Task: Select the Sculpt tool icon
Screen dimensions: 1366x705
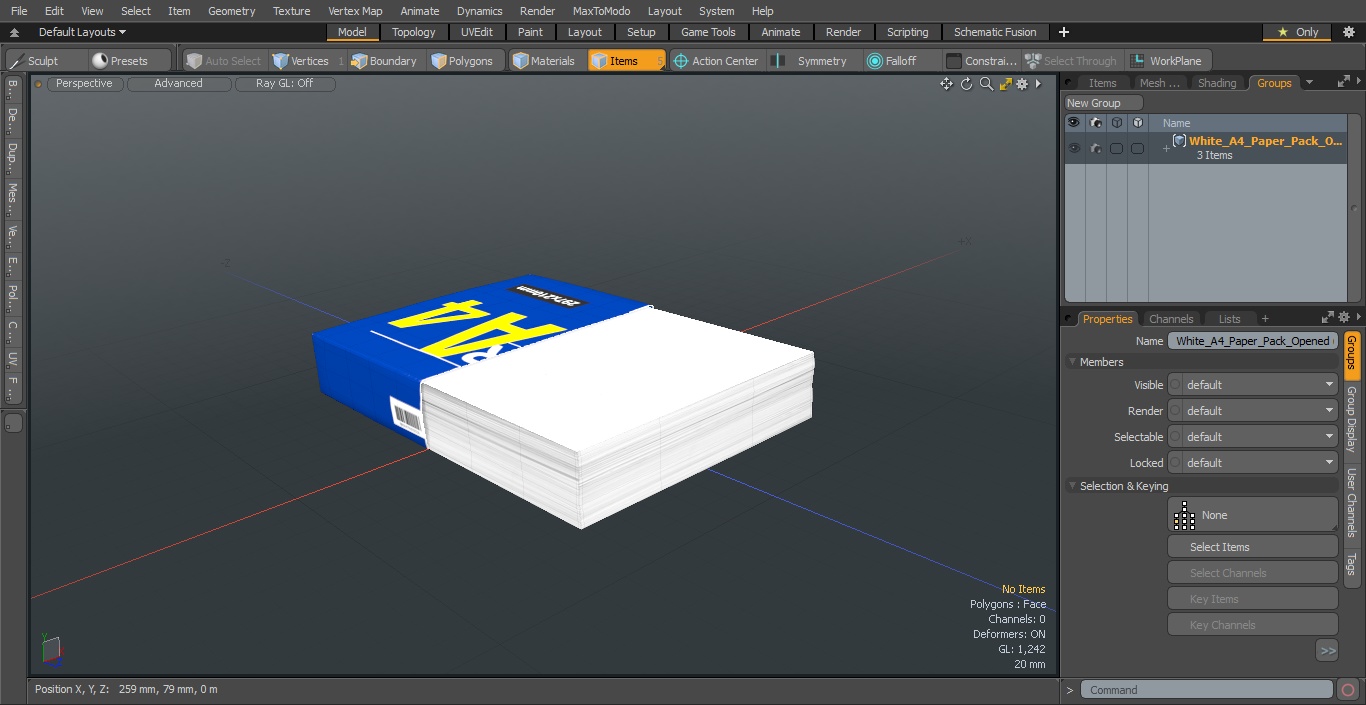Action: [x=16, y=61]
